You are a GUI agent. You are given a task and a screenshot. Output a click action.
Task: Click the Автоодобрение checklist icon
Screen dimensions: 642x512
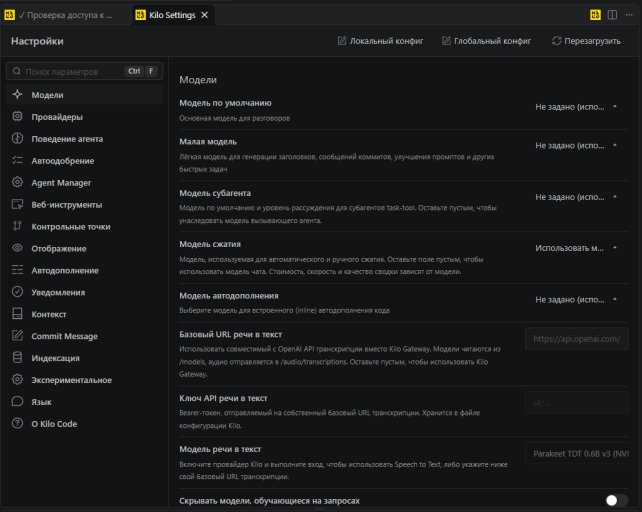pos(17,160)
